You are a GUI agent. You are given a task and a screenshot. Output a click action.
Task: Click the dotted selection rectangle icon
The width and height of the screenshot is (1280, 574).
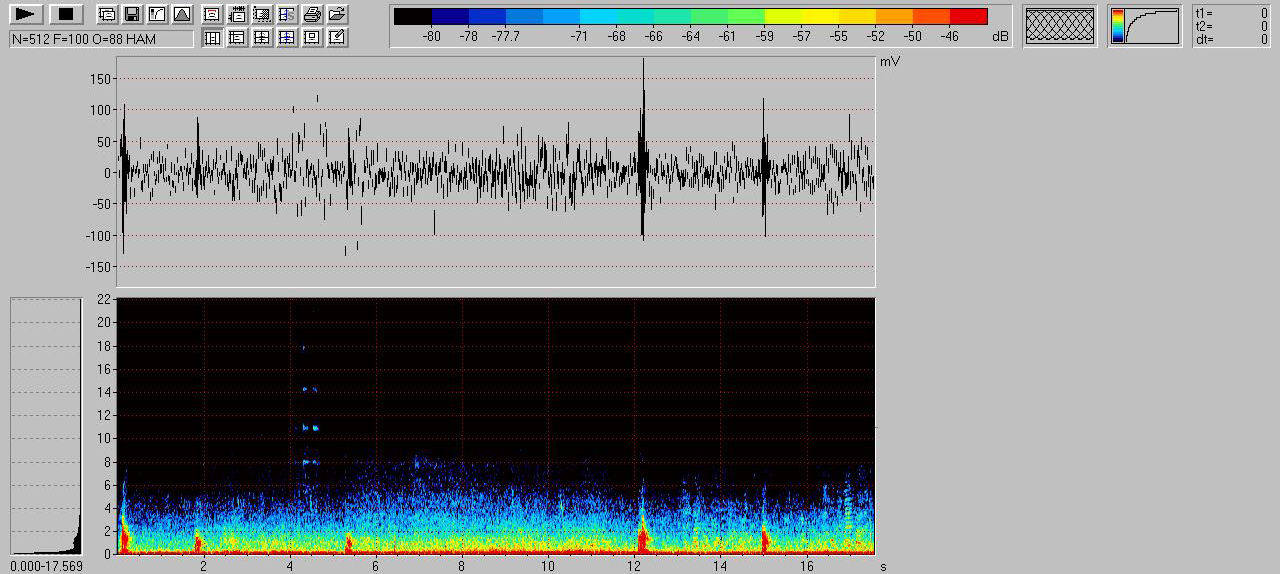tap(262, 14)
